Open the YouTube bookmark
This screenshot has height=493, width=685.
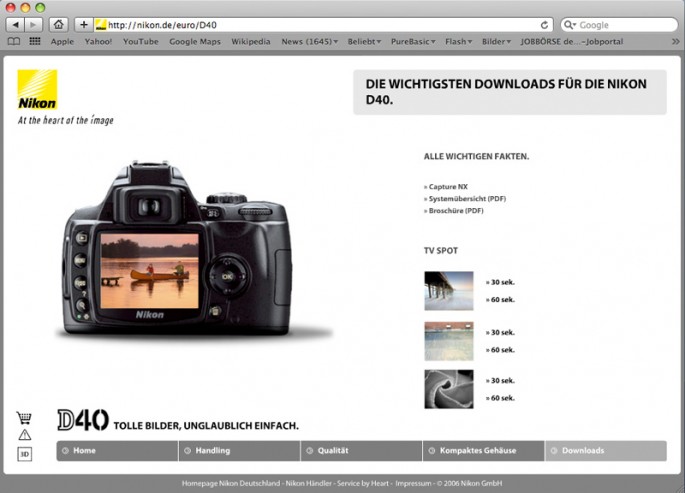(141, 41)
